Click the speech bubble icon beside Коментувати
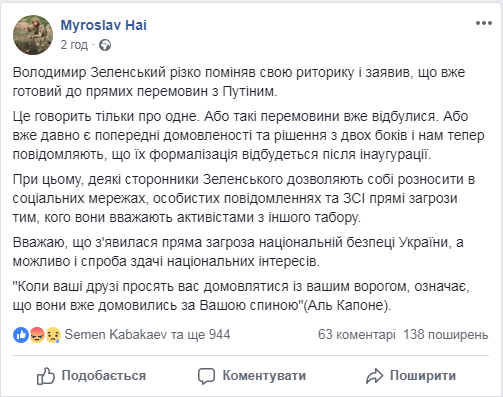The width and height of the screenshot is (503, 397). coord(206,376)
